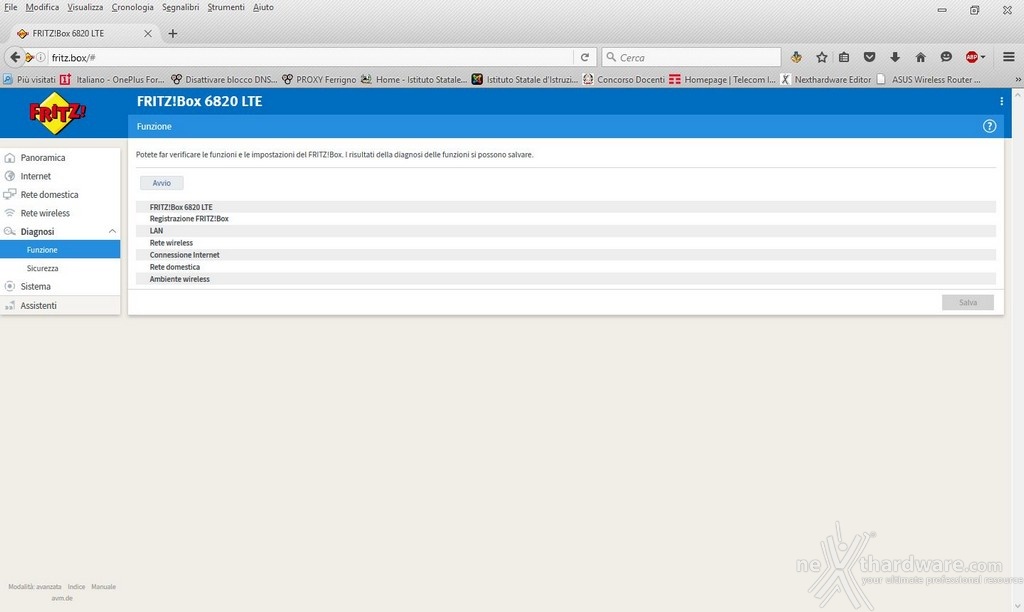Open the Firefox hamburger menu
Screen dimensions: 1024x612
[1008, 57]
